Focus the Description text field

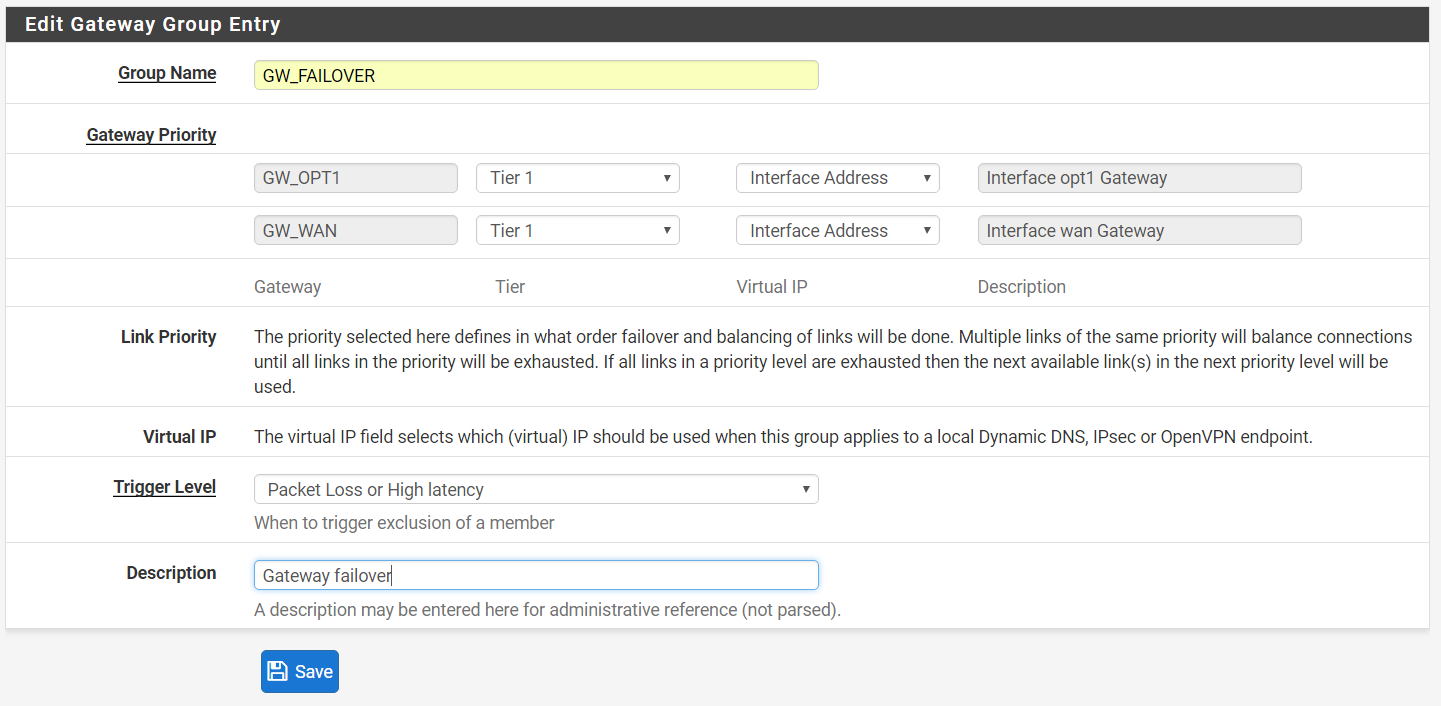(536, 575)
